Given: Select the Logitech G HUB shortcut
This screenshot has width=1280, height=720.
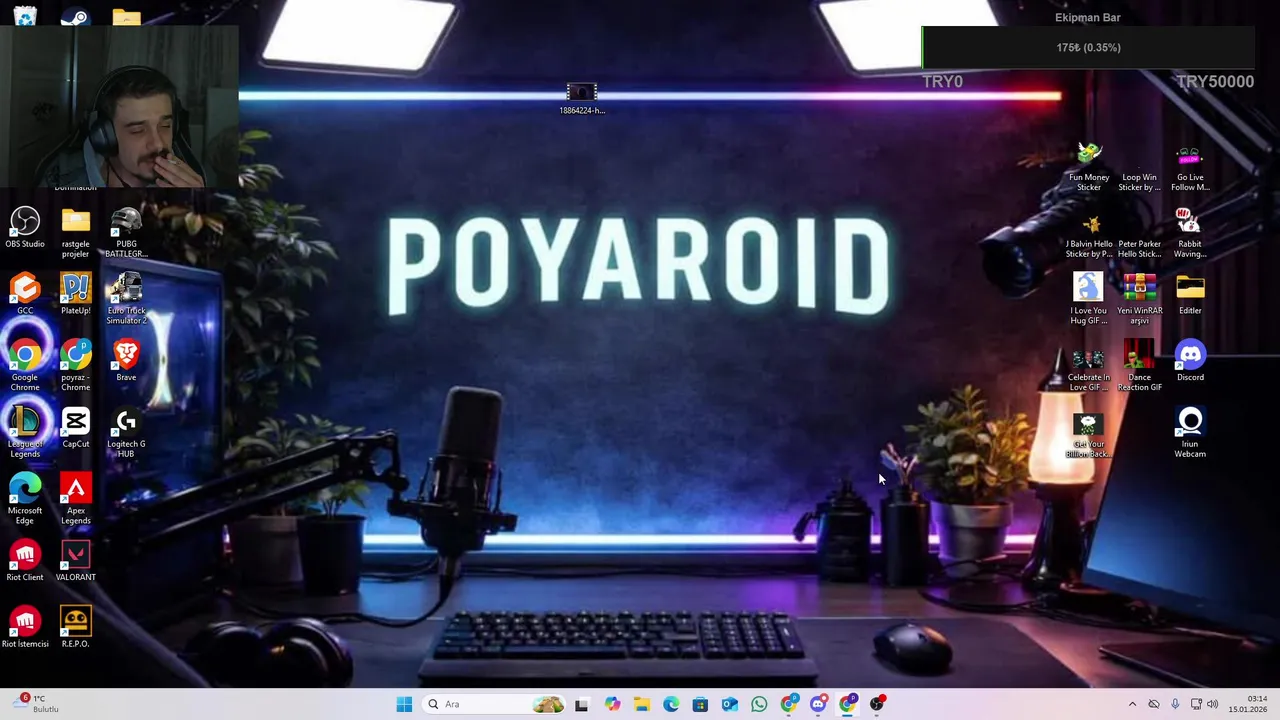Looking at the screenshot, I should [126, 433].
